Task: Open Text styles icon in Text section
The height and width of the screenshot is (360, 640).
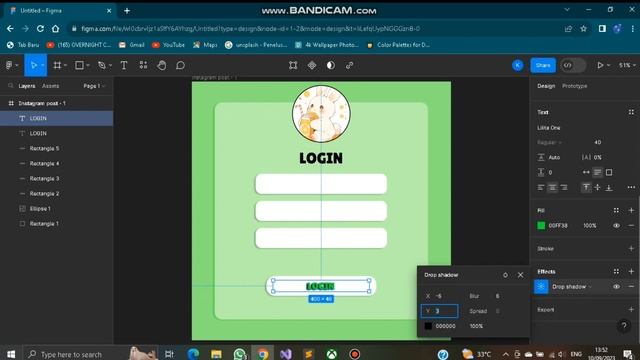Action: pos(631,112)
